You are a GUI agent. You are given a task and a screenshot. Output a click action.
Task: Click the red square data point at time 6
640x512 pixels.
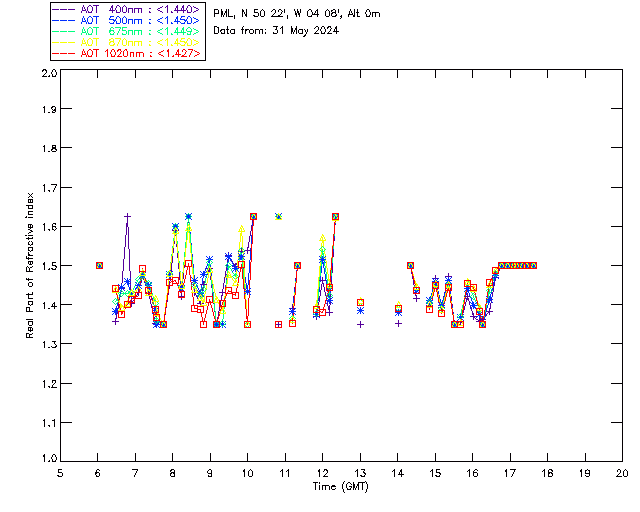point(99,265)
